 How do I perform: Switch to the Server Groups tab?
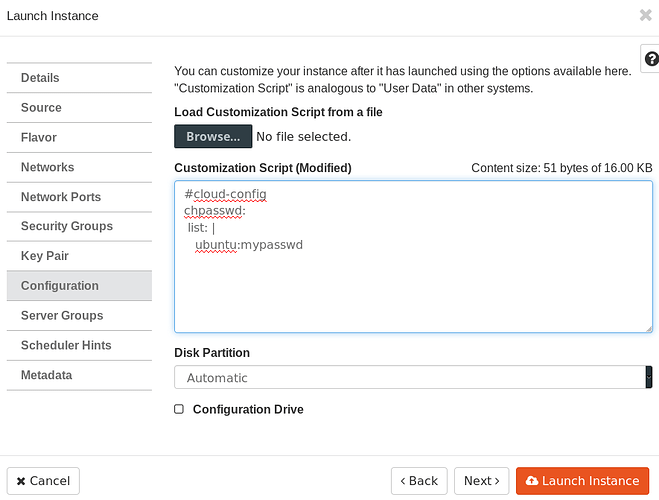click(79, 315)
